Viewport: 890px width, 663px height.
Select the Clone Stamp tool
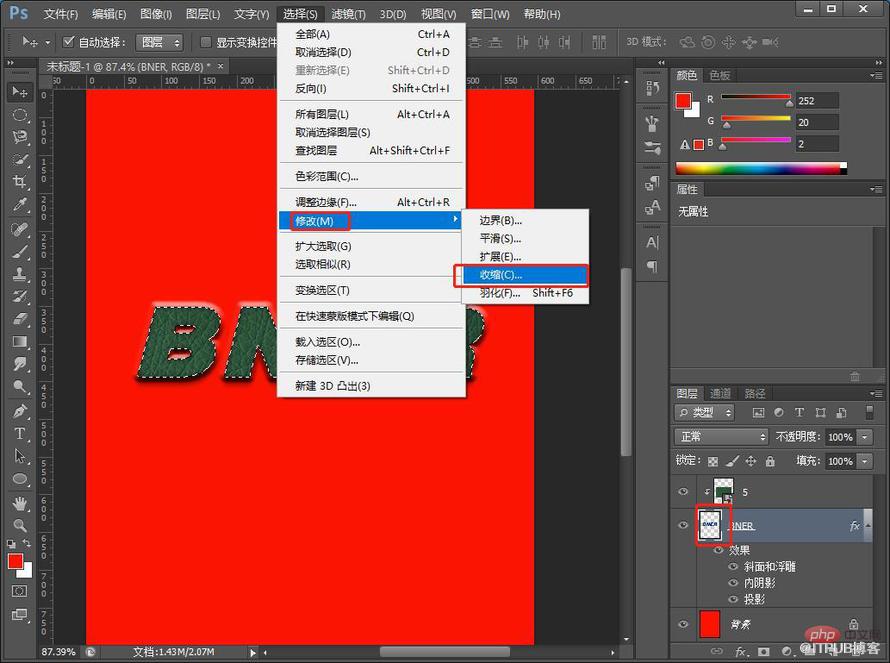20,274
